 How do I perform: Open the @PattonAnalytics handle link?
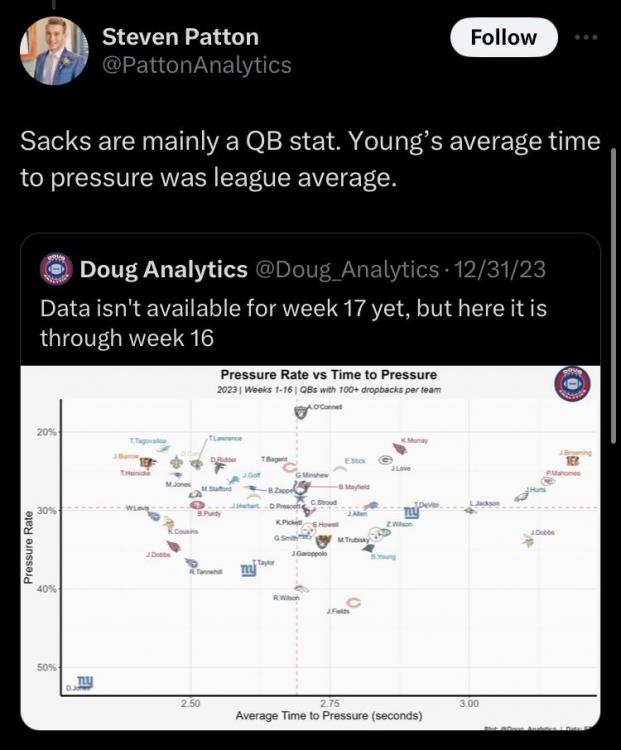pos(197,65)
